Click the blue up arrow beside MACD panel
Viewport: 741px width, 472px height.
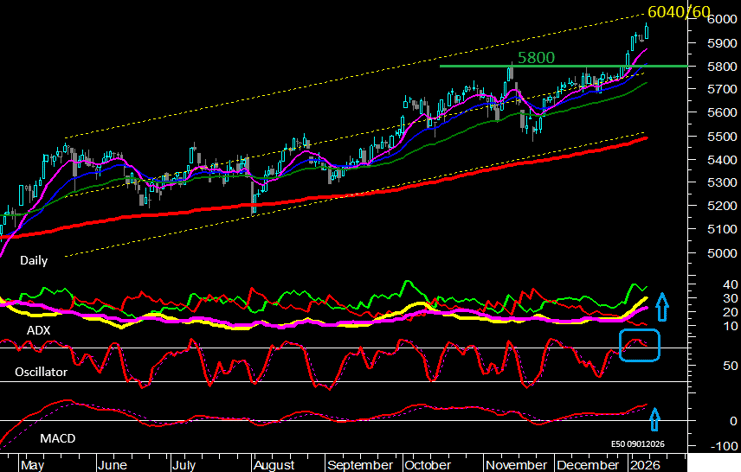coord(656,418)
